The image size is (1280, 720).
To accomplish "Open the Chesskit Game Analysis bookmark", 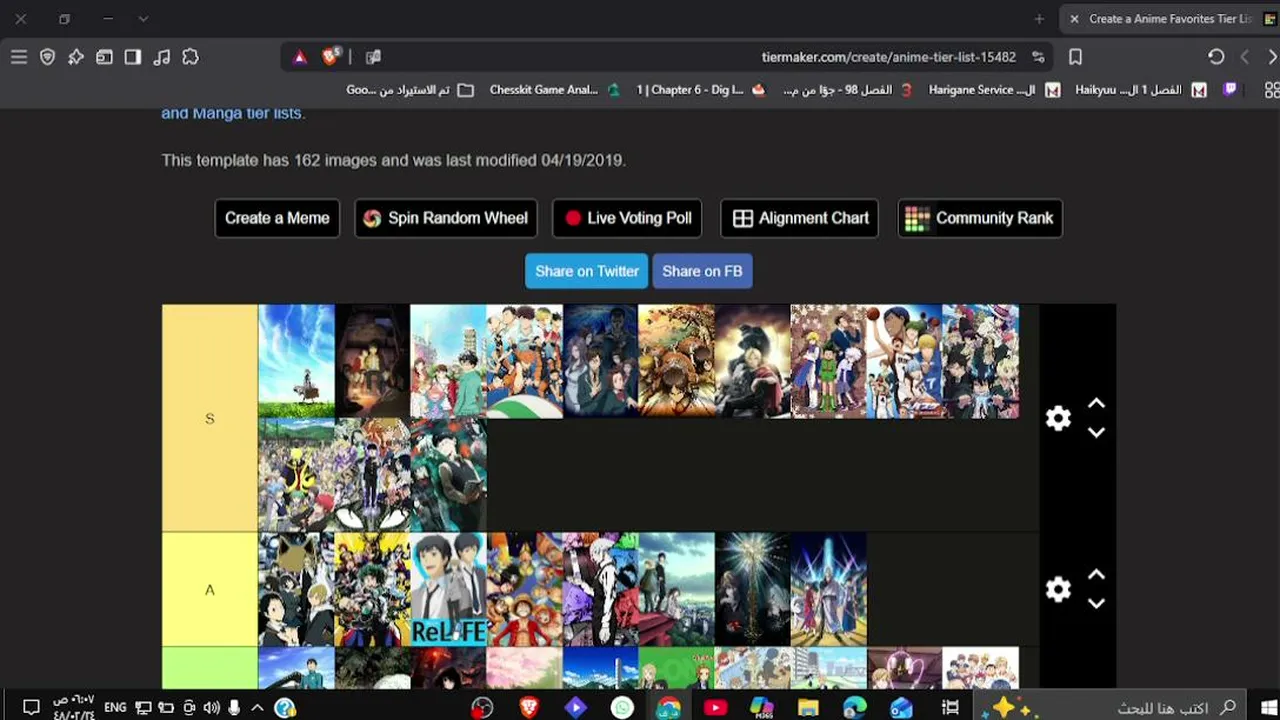I will (554, 90).
